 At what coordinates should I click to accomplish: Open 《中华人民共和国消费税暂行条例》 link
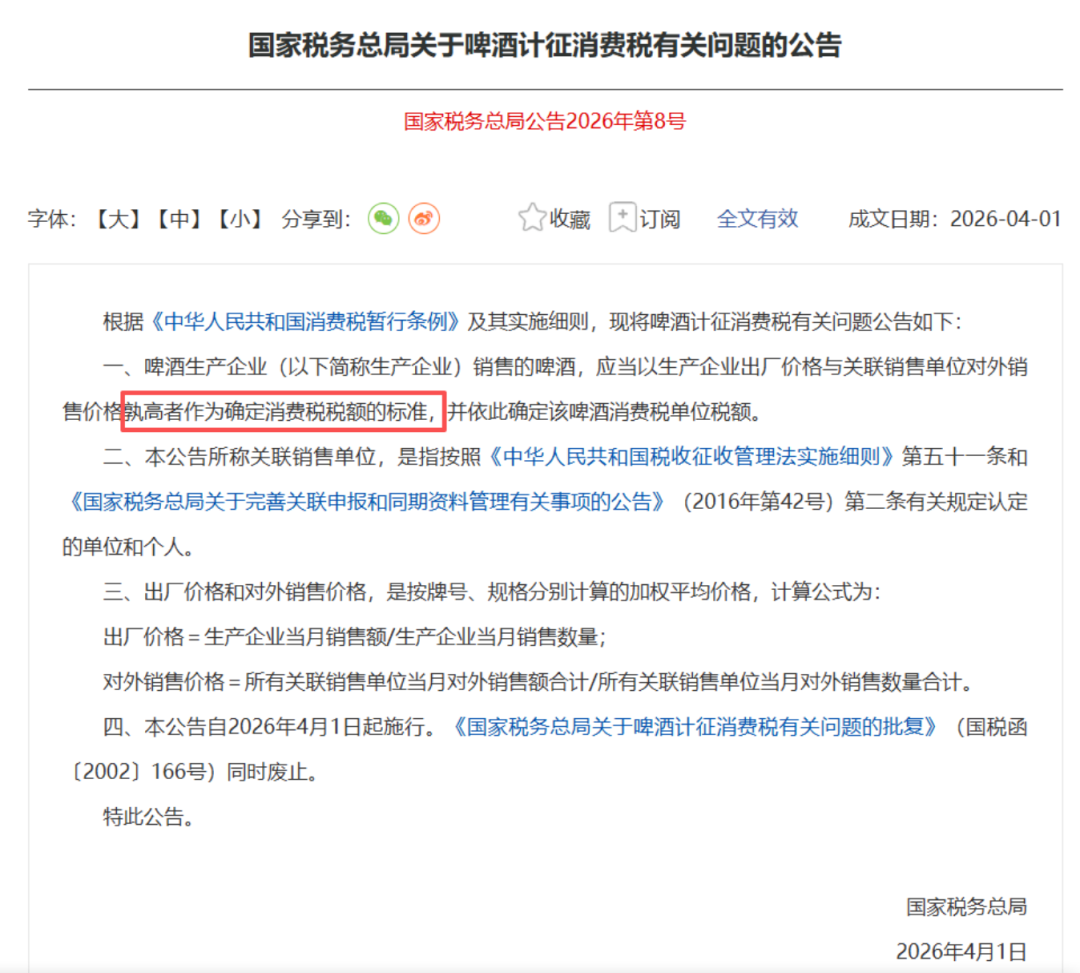305,322
